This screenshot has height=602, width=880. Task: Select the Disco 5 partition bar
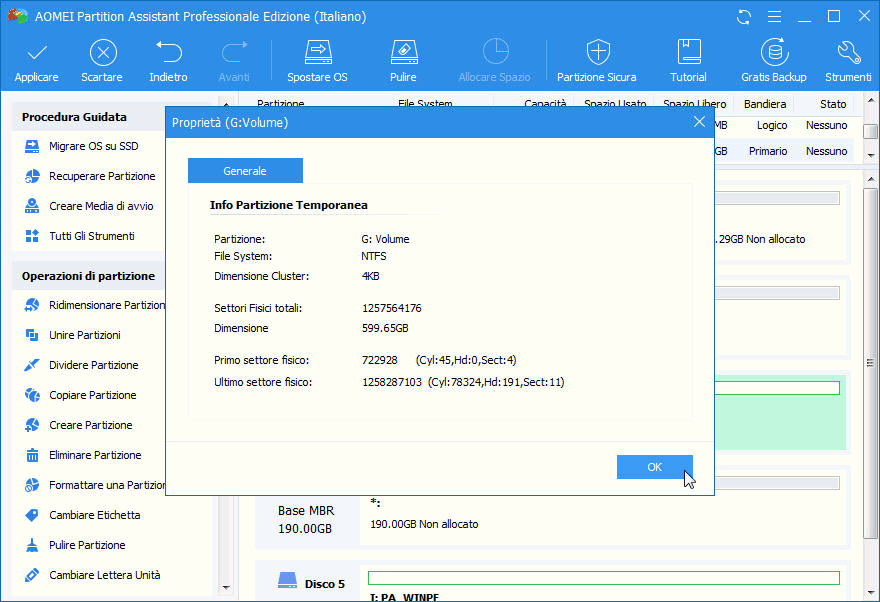pyautogui.click(x=603, y=578)
